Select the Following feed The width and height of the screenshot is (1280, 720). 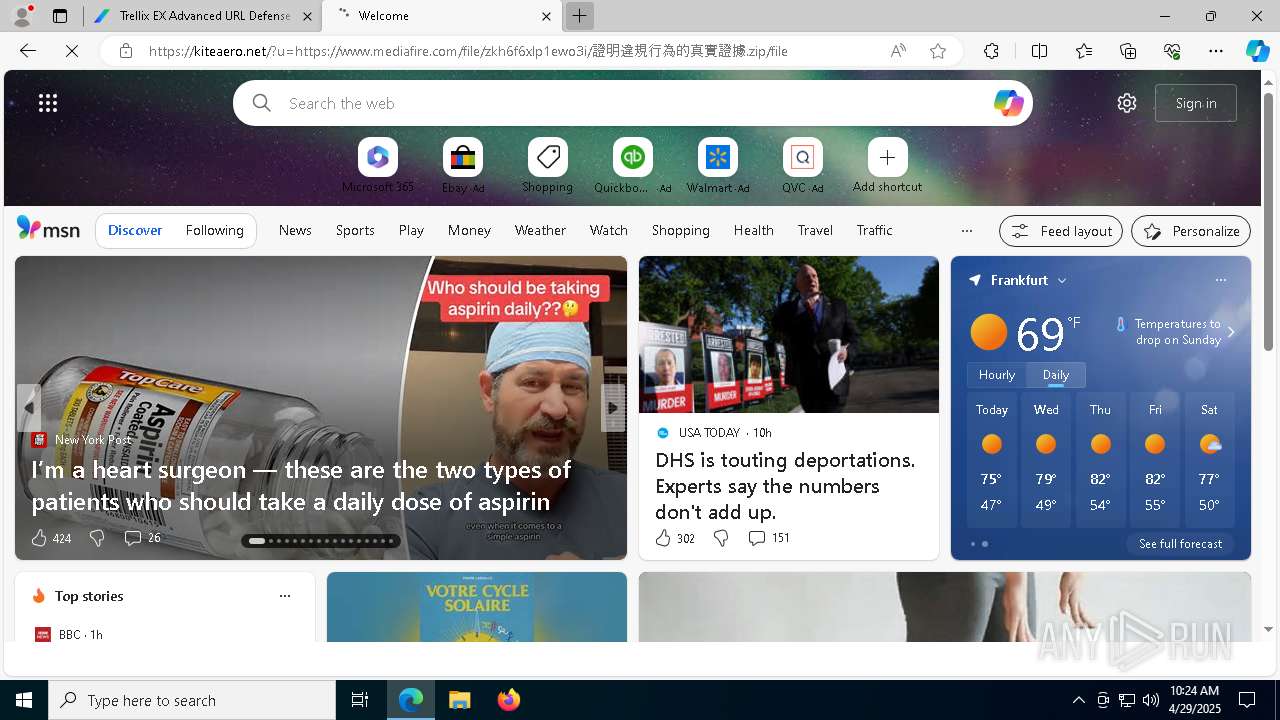(x=214, y=230)
